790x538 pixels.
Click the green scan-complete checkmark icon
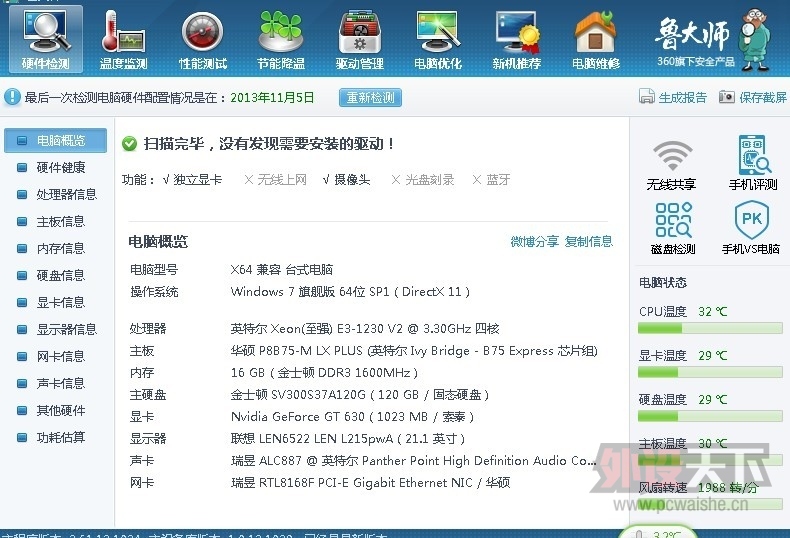click(x=129, y=144)
